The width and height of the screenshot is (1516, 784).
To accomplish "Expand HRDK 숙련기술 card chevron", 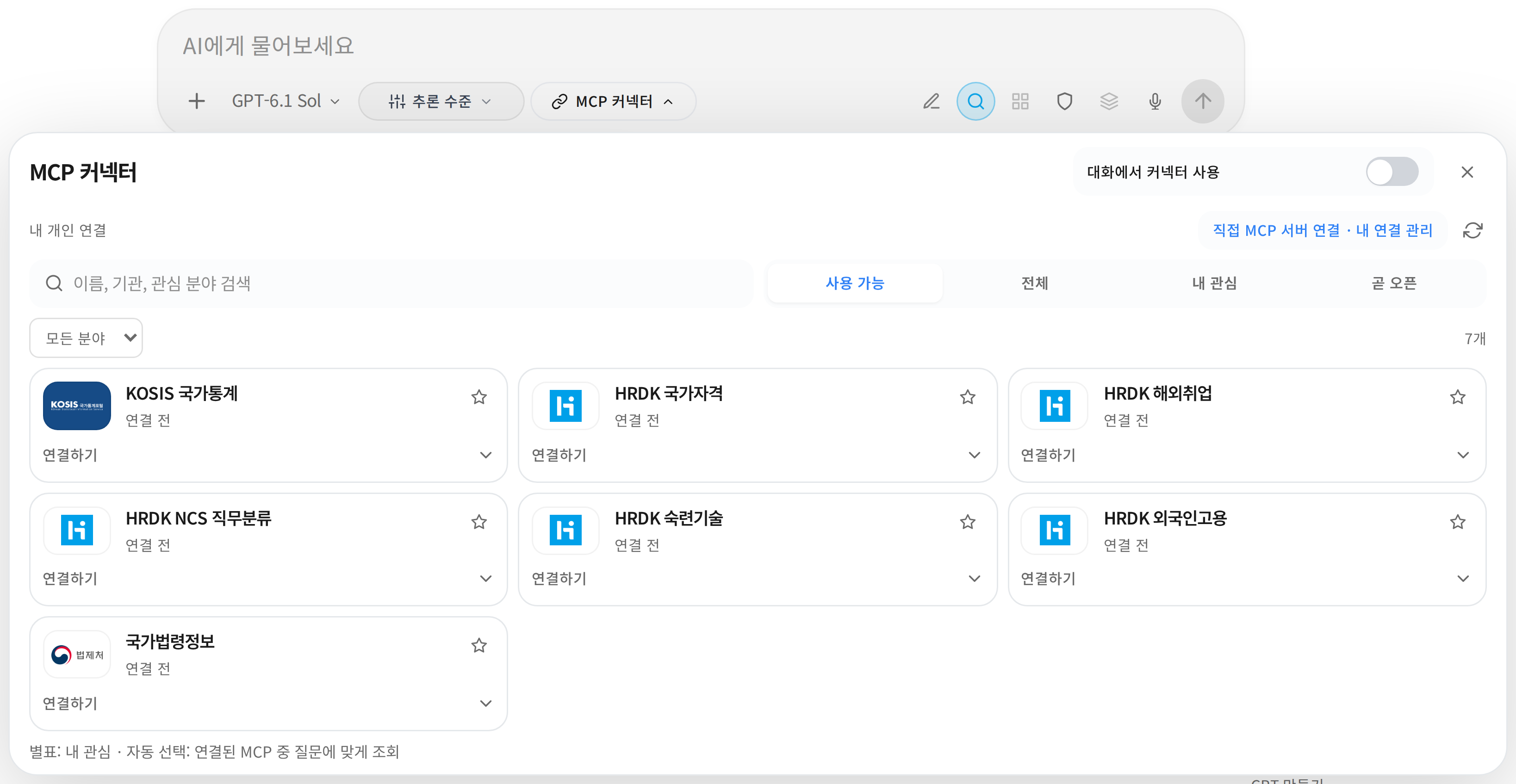I will pos(975,578).
